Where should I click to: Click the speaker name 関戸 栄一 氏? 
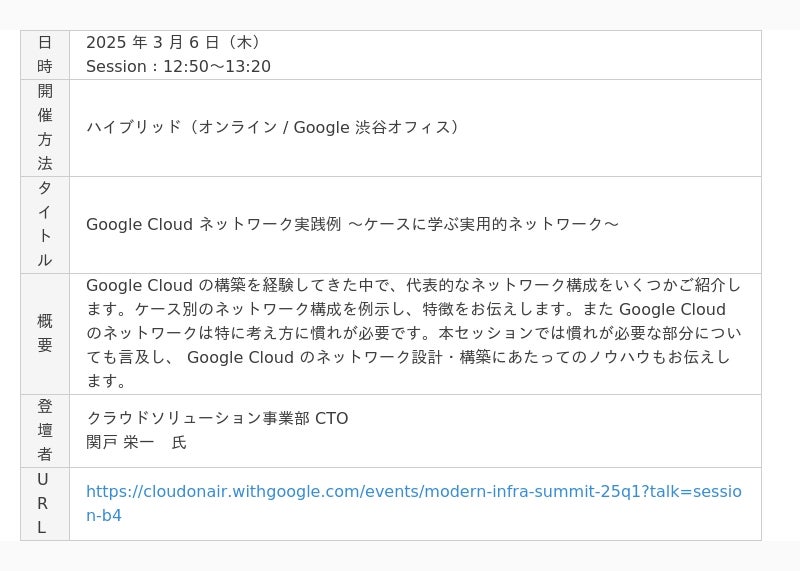click(136, 442)
